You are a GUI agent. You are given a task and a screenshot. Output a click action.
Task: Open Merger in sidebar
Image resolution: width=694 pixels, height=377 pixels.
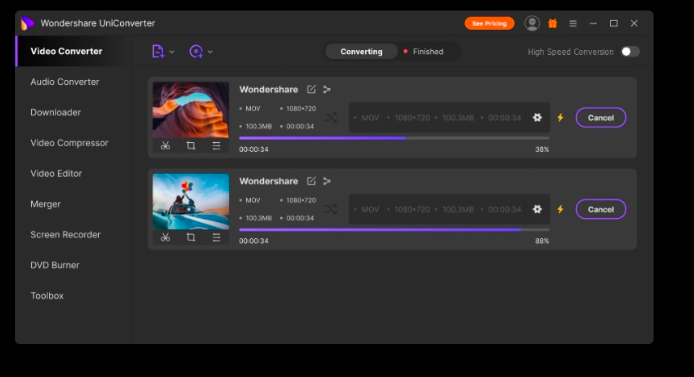45,204
